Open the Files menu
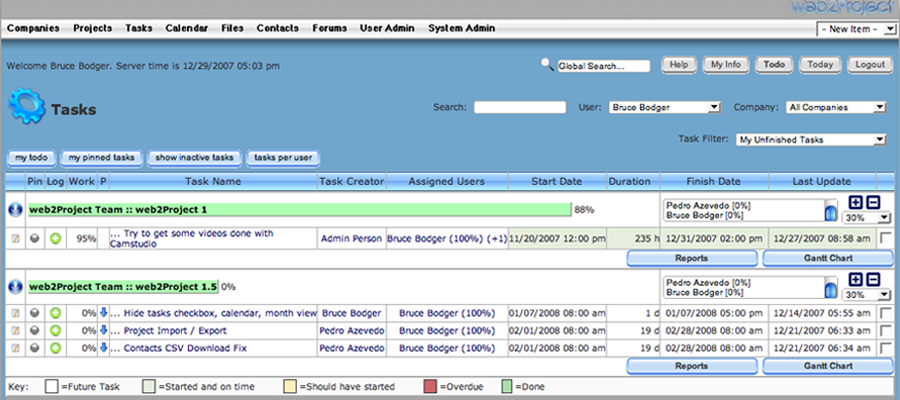This screenshot has height=400, width=900. pyautogui.click(x=232, y=28)
